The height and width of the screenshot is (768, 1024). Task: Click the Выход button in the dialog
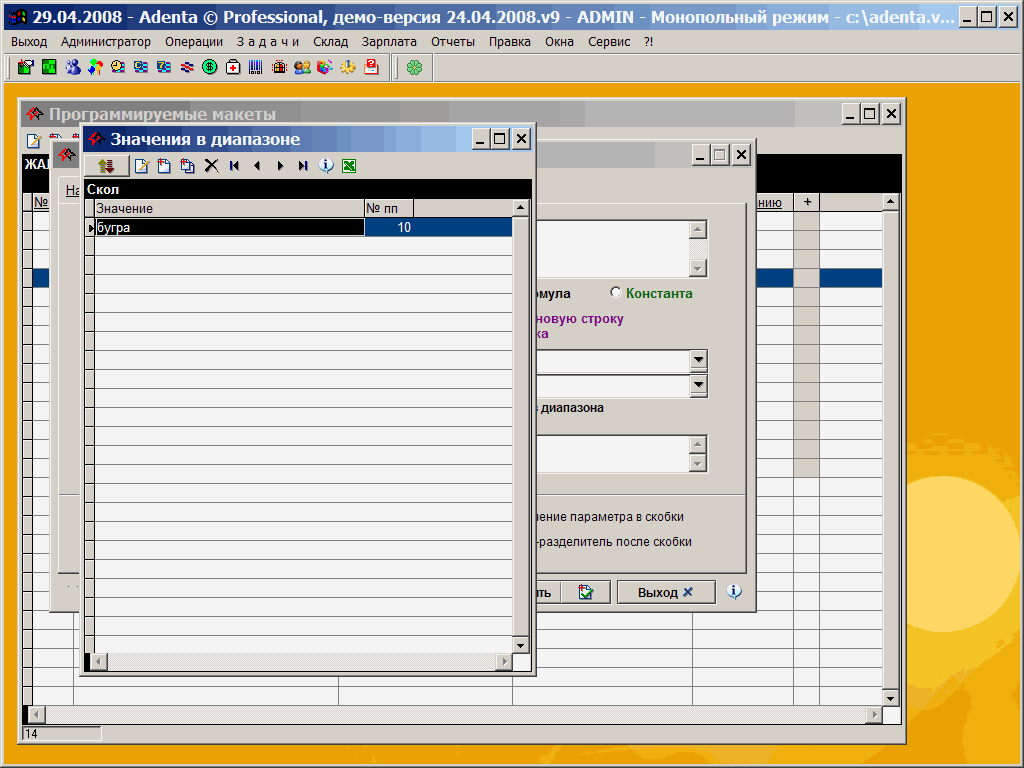point(665,592)
